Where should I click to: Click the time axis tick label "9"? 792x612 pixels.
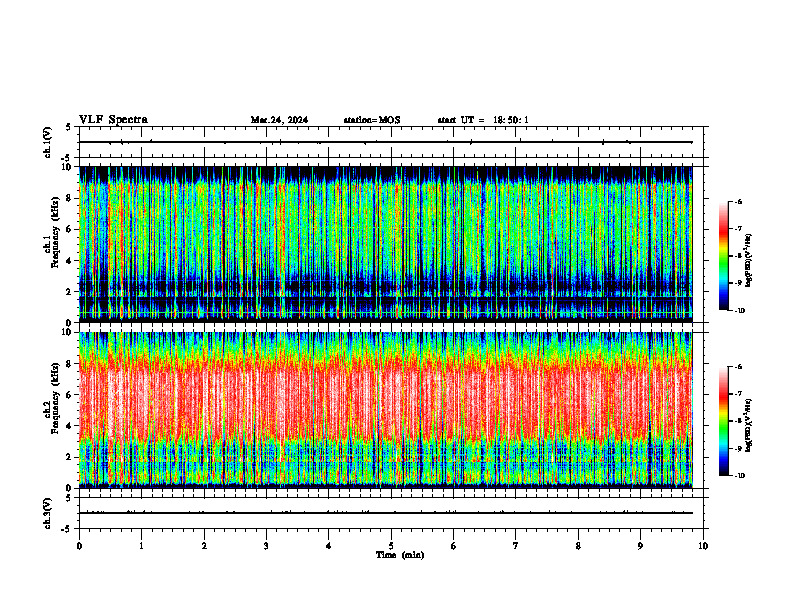coord(640,546)
